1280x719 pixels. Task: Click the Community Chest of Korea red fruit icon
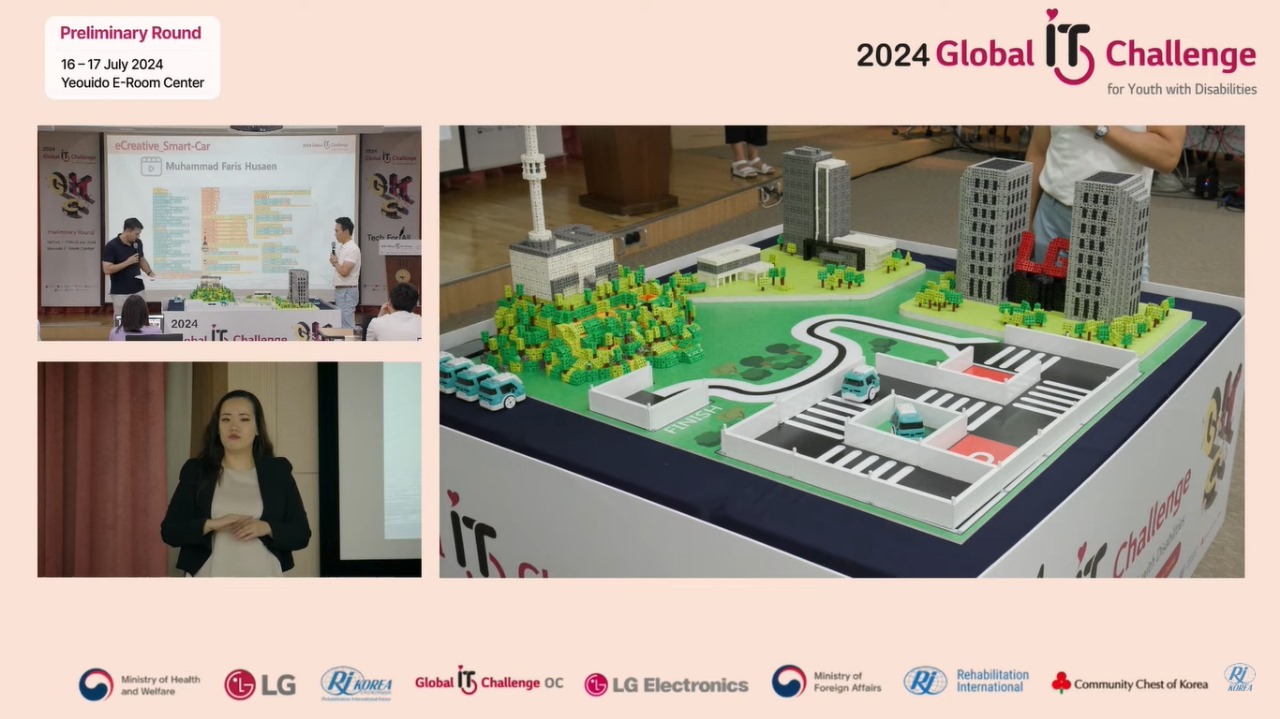[1061, 683]
